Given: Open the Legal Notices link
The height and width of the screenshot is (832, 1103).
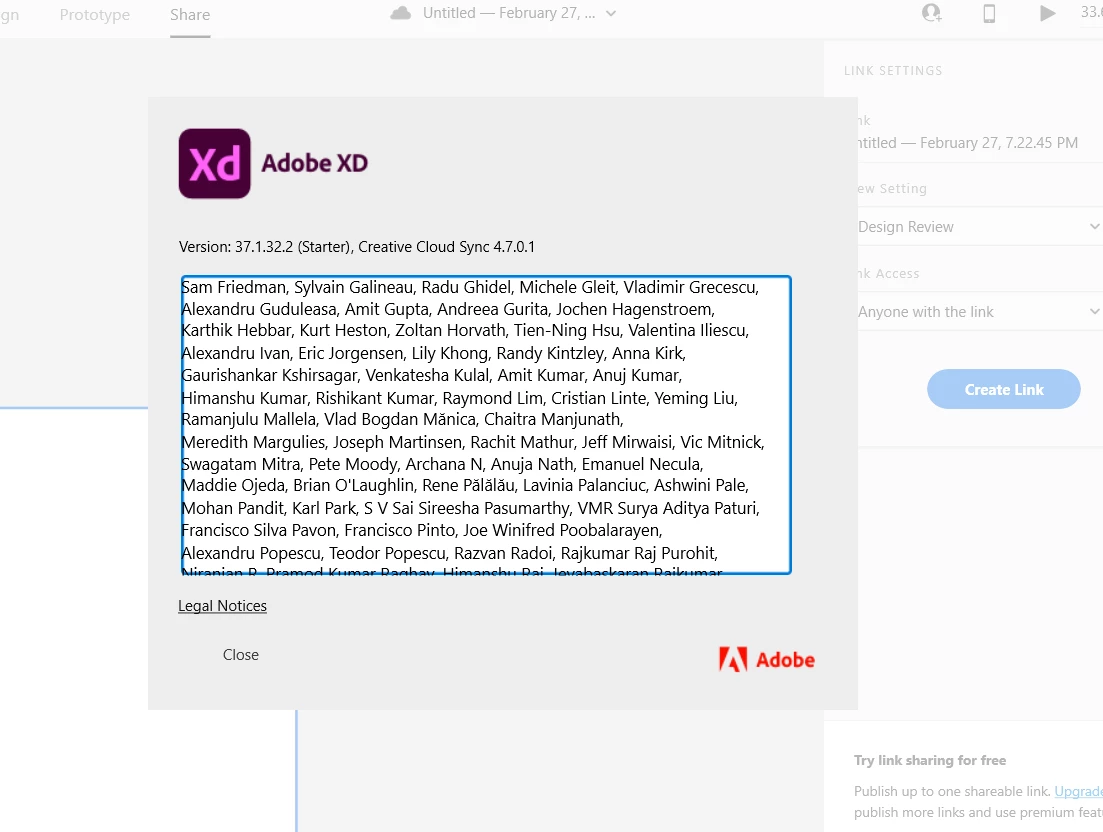Looking at the screenshot, I should 222,606.
